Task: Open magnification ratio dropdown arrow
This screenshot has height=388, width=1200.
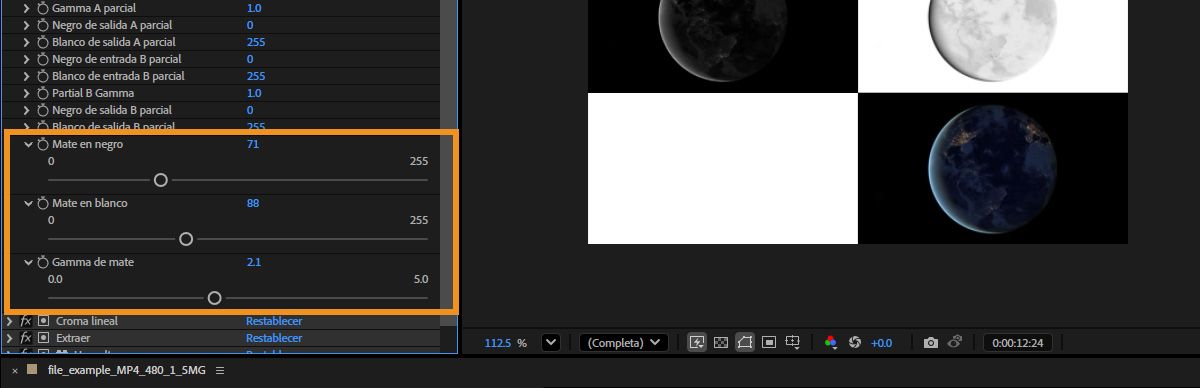Action: [550, 342]
